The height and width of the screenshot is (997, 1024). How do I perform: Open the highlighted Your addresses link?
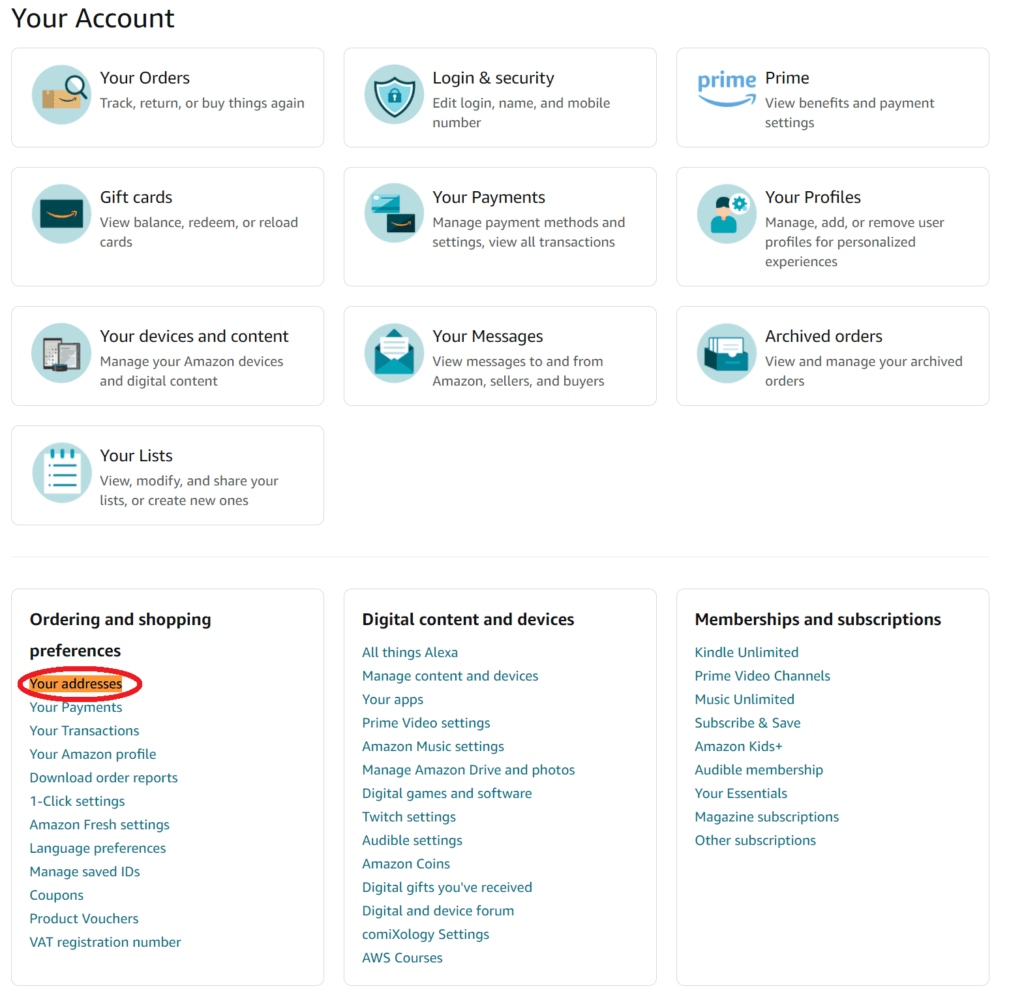coord(76,684)
